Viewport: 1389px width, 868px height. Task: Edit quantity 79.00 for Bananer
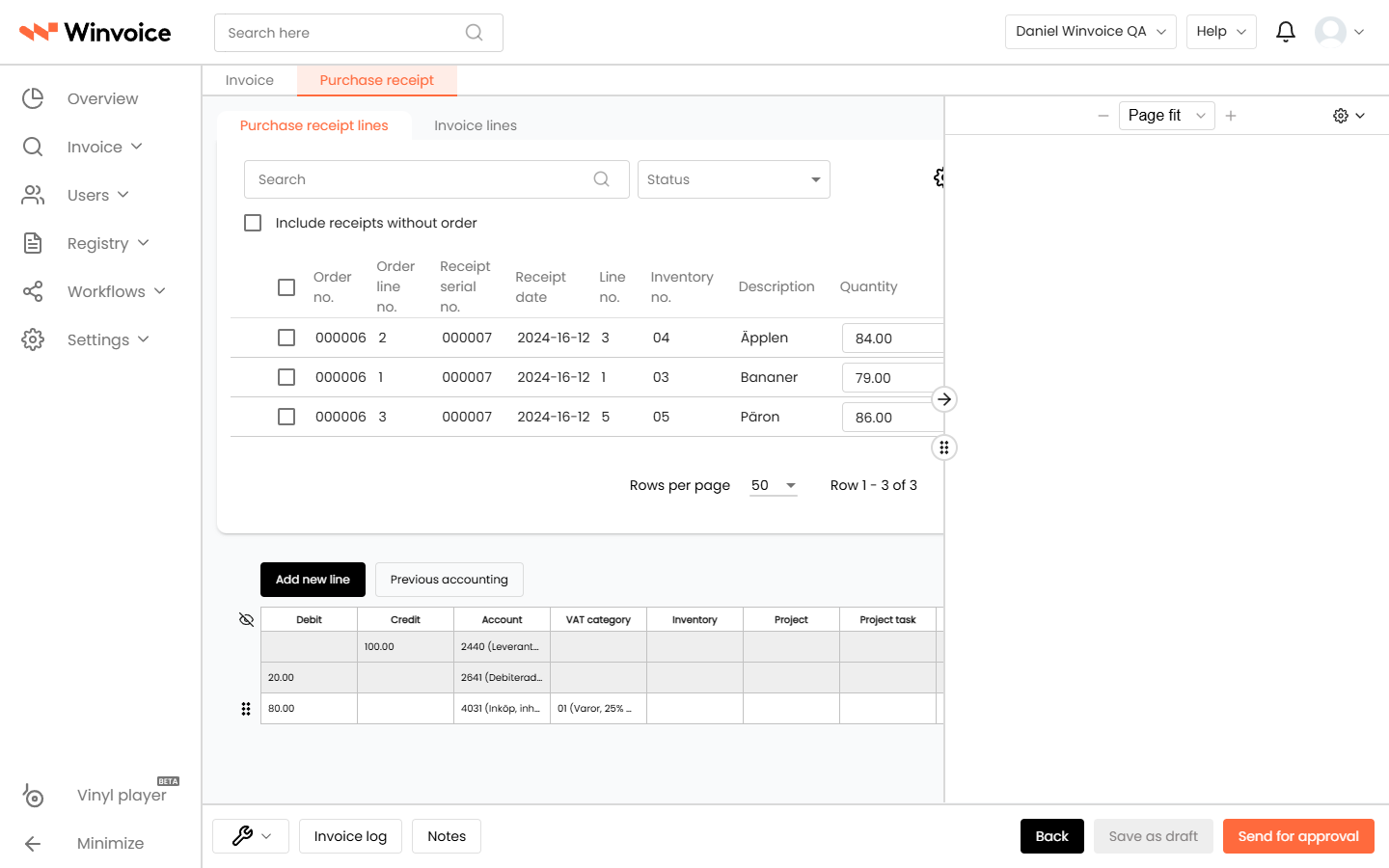pos(892,378)
